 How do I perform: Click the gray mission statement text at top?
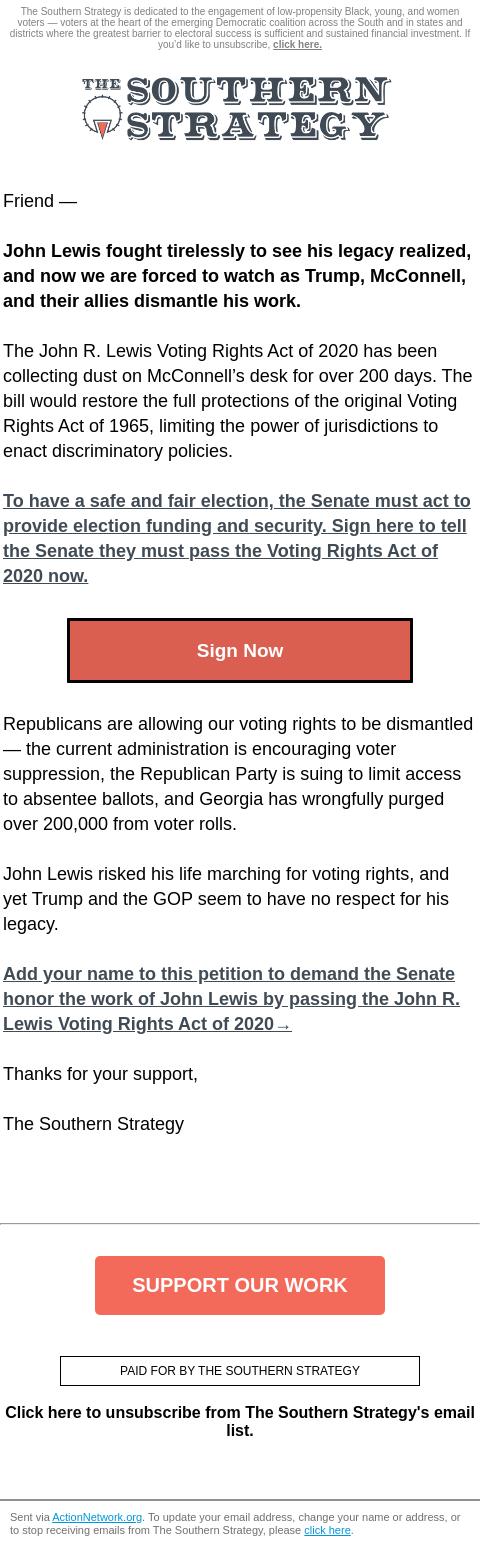tap(240, 28)
